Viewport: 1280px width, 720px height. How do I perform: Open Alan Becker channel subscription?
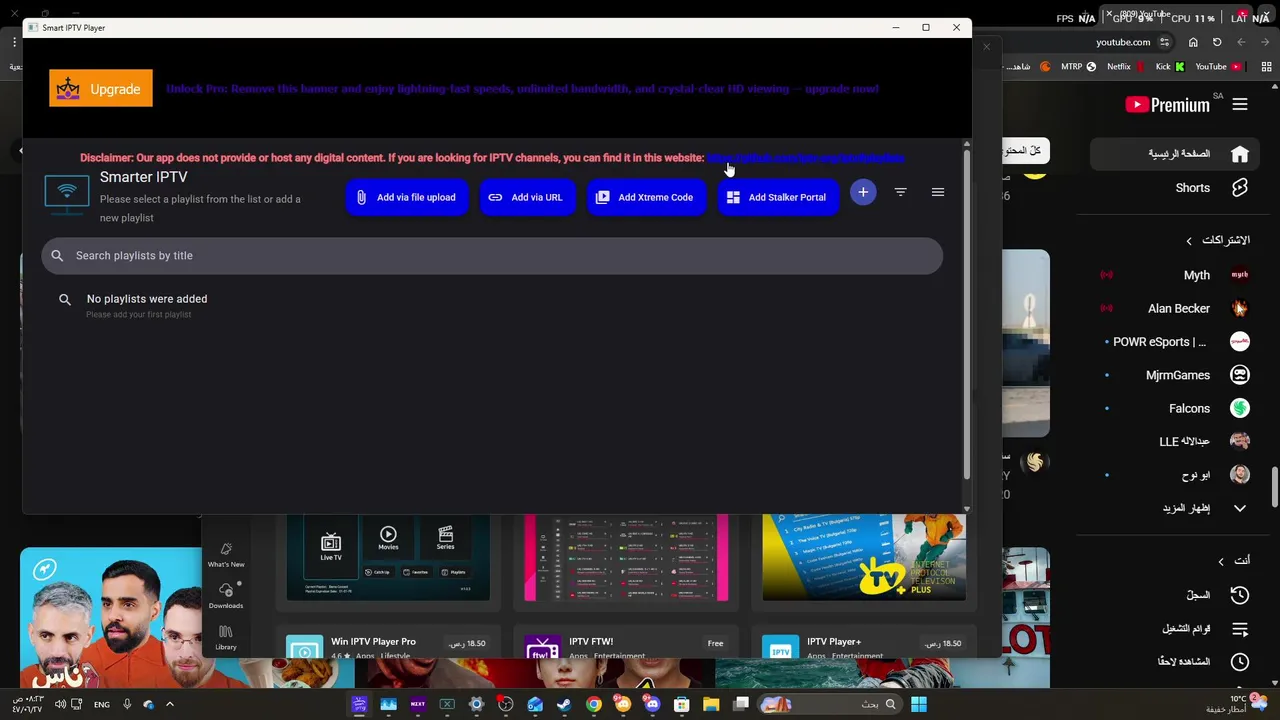point(1175,308)
